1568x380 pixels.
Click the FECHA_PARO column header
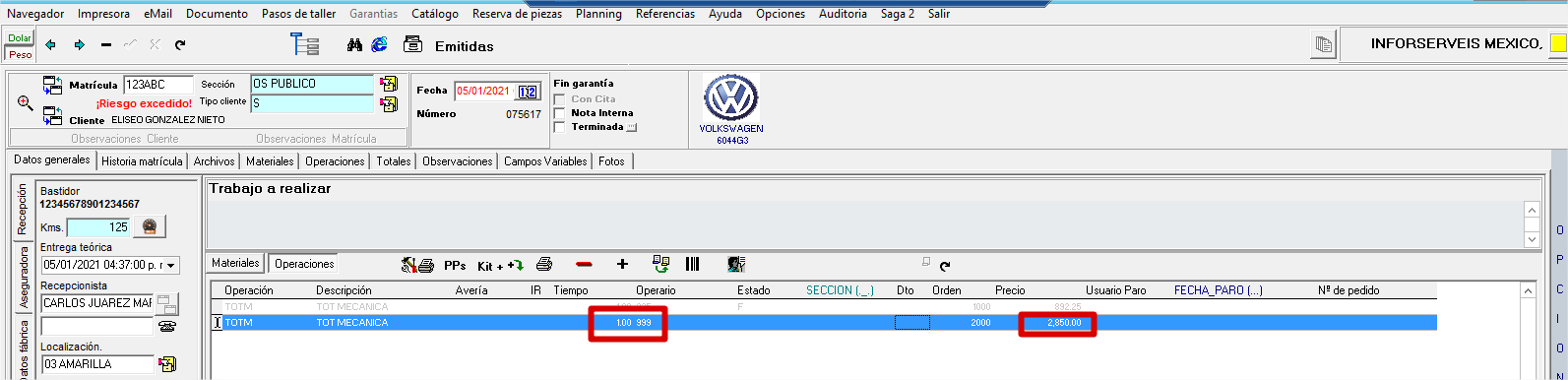pos(1218,290)
